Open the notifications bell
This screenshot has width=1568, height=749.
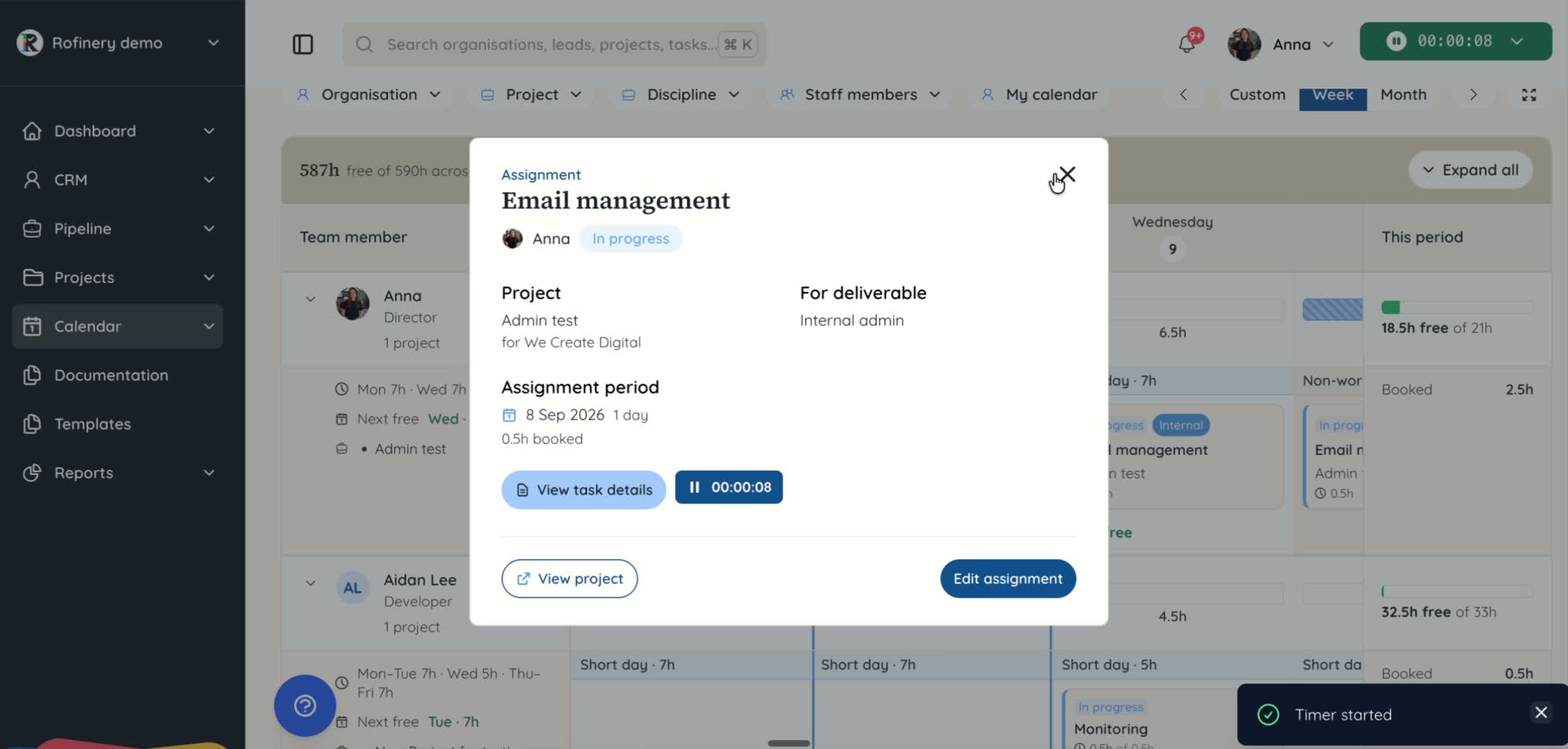pyautogui.click(x=1187, y=44)
